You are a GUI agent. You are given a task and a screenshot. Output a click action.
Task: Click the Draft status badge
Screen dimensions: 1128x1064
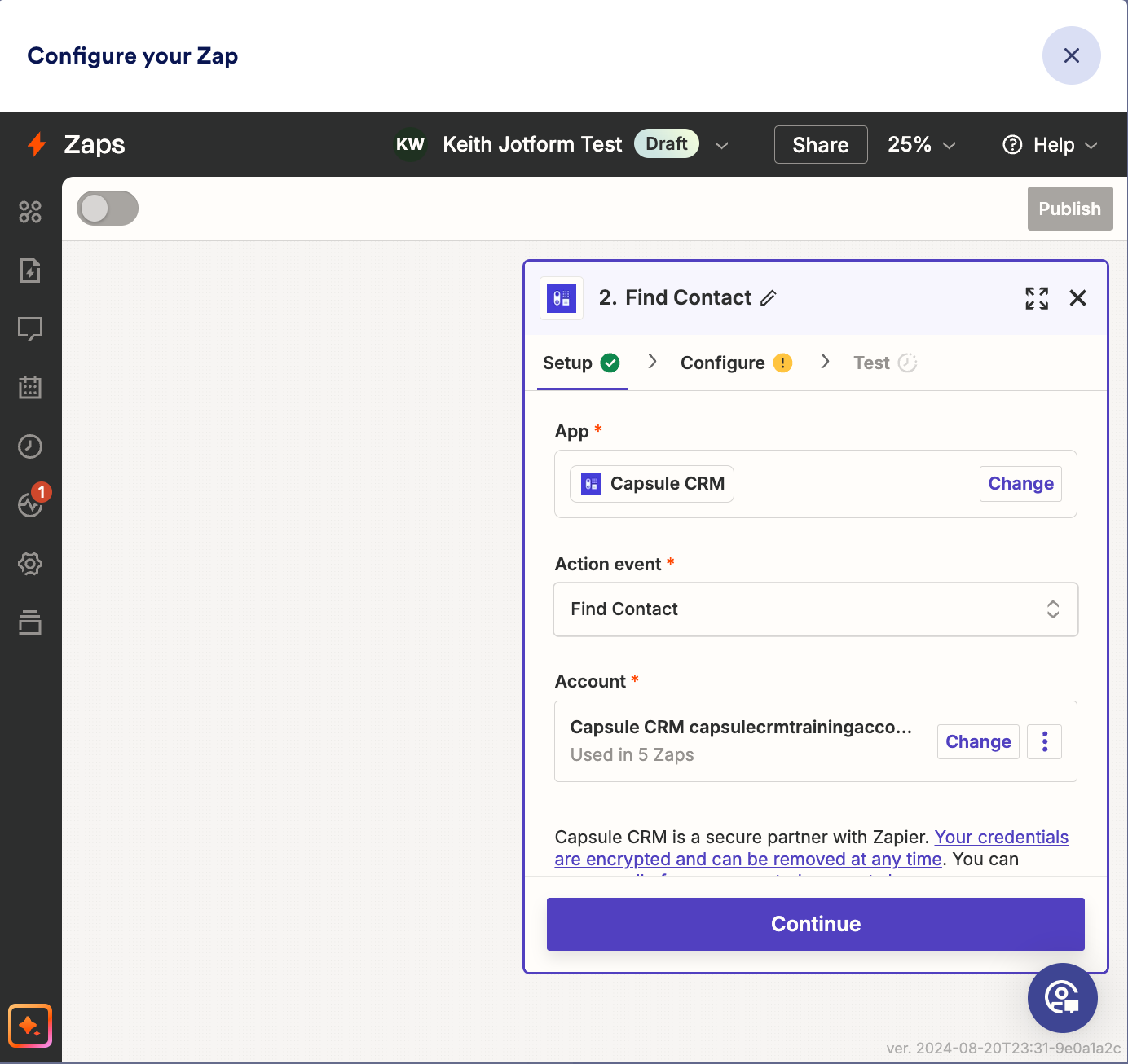[667, 143]
